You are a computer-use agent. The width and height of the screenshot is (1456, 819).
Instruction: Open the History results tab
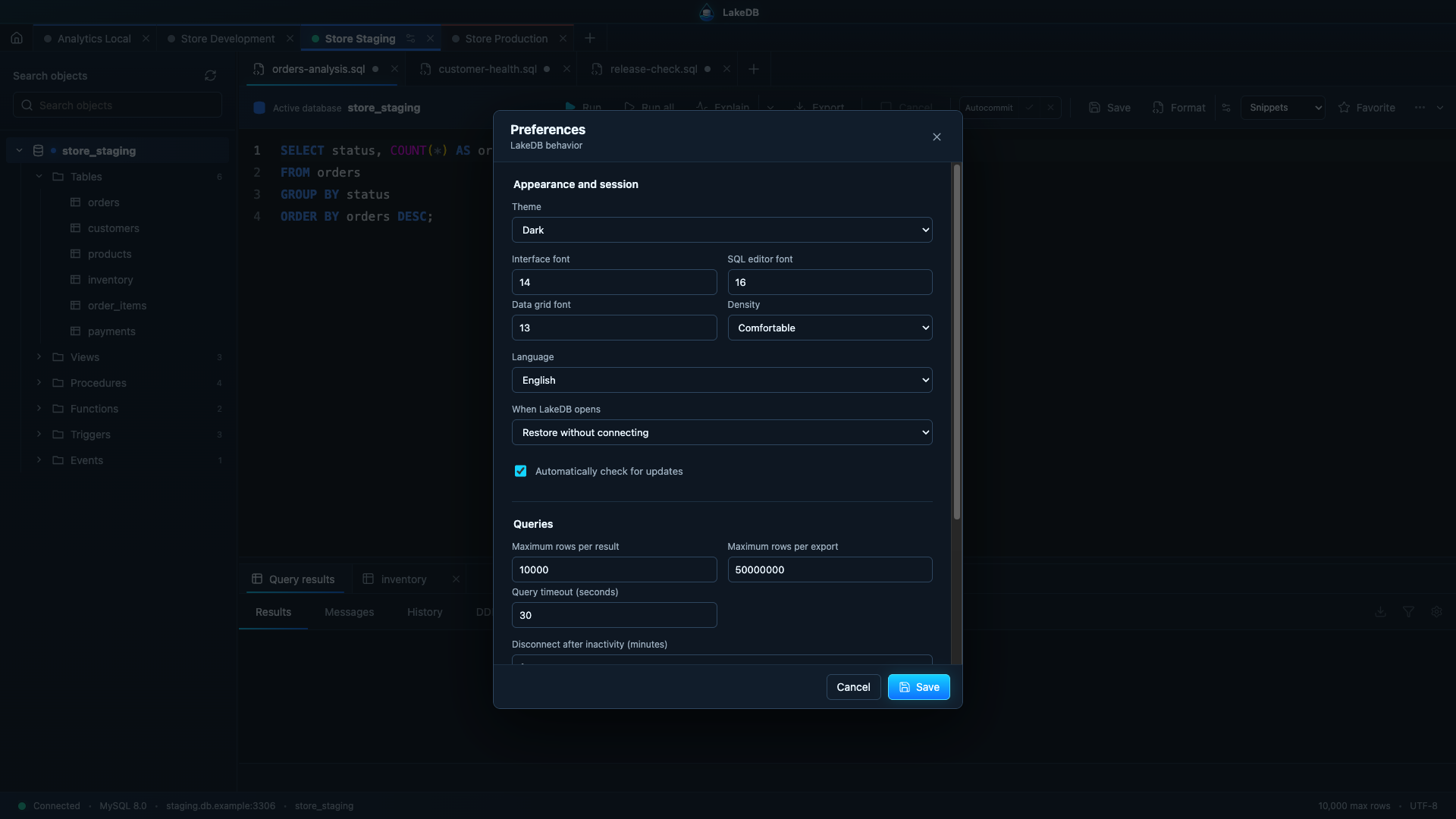(425, 612)
